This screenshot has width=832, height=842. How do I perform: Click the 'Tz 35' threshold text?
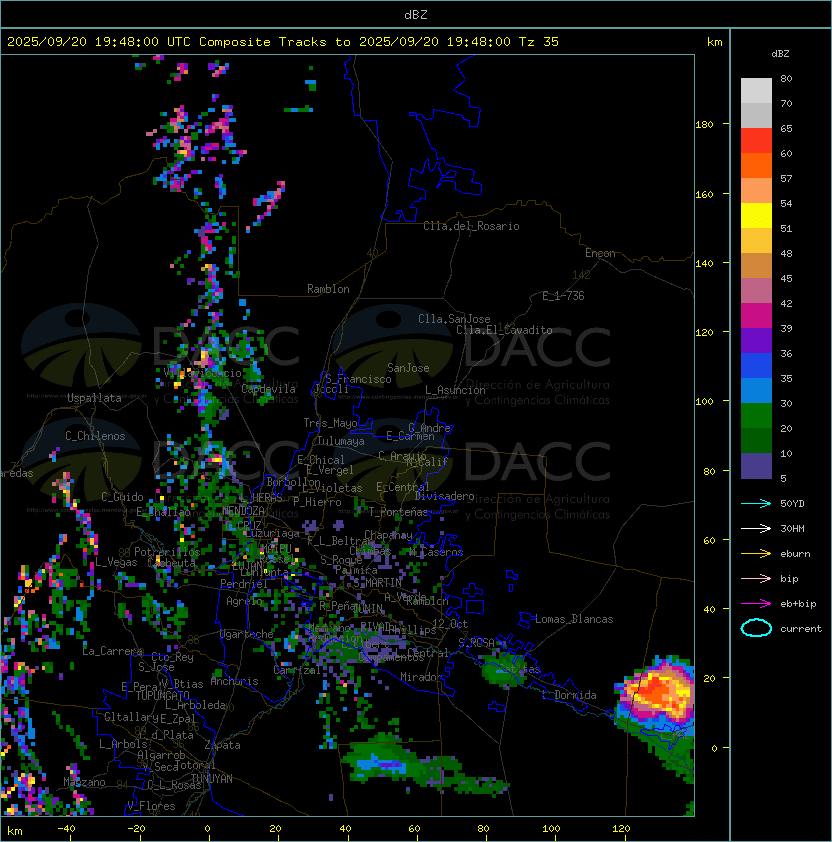coord(539,42)
